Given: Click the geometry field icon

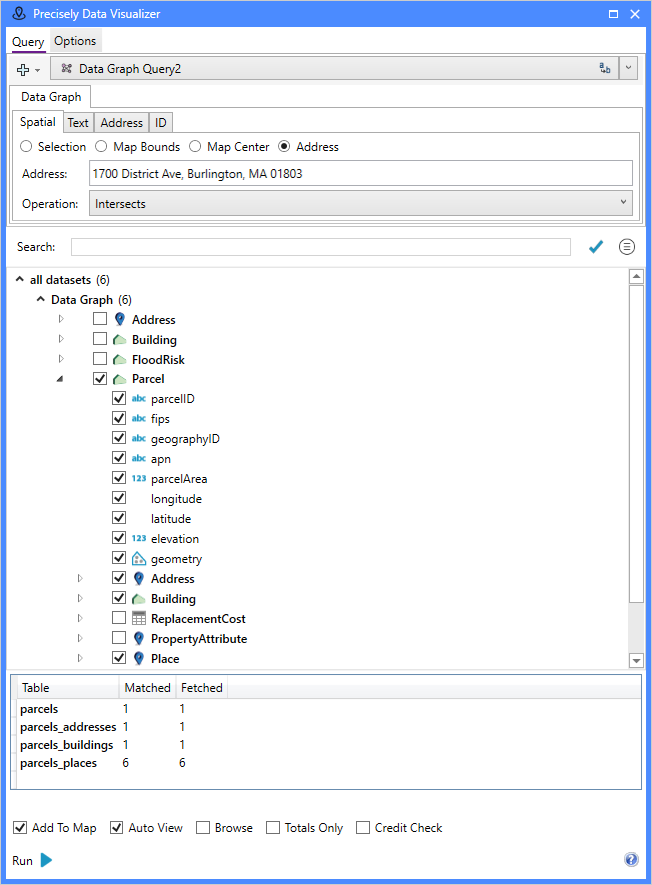Looking at the screenshot, I should coord(138,559).
